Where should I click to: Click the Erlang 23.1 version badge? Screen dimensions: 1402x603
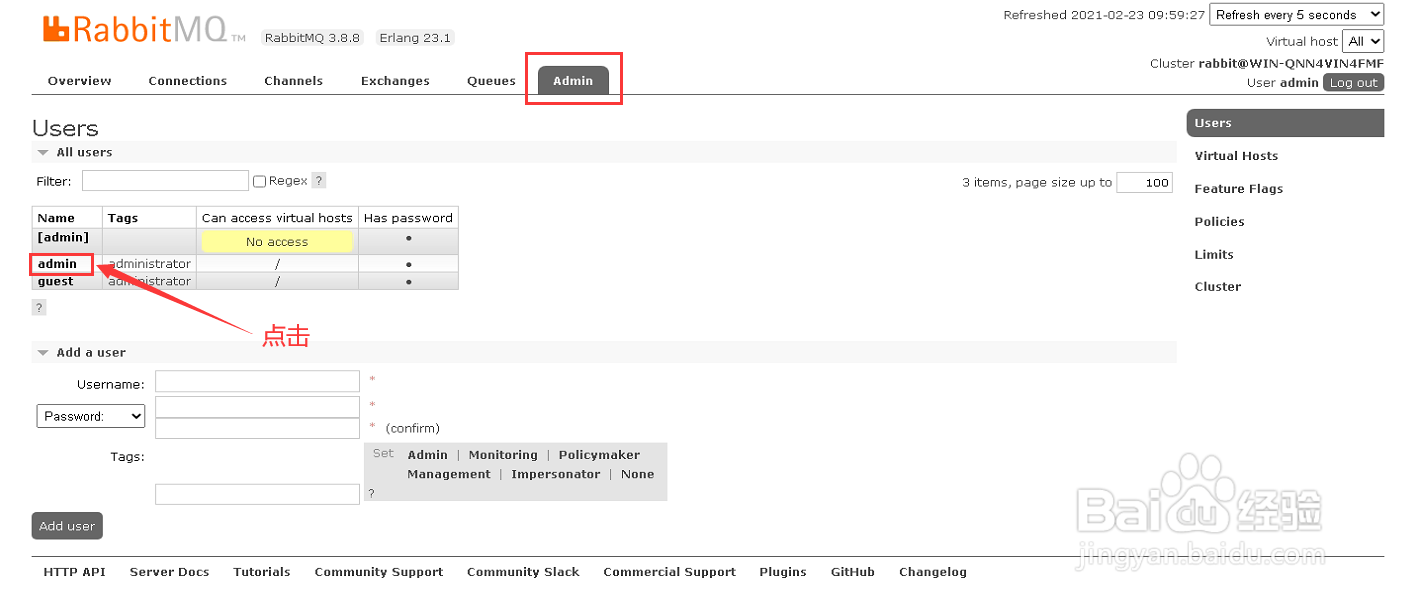(x=415, y=38)
